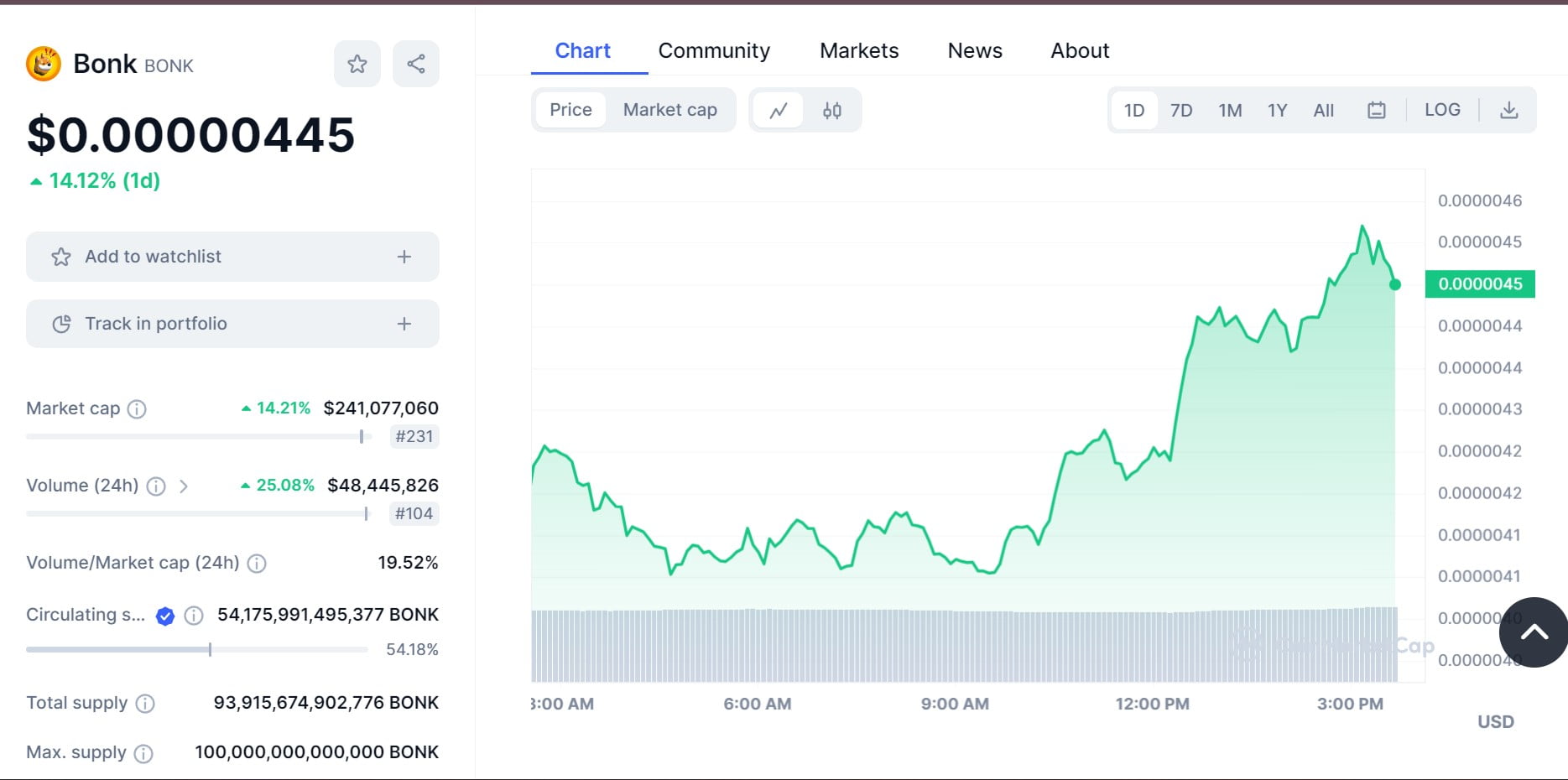The image size is (1568, 780).
Task: Star Bonk as favorite
Action: [x=357, y=64]
